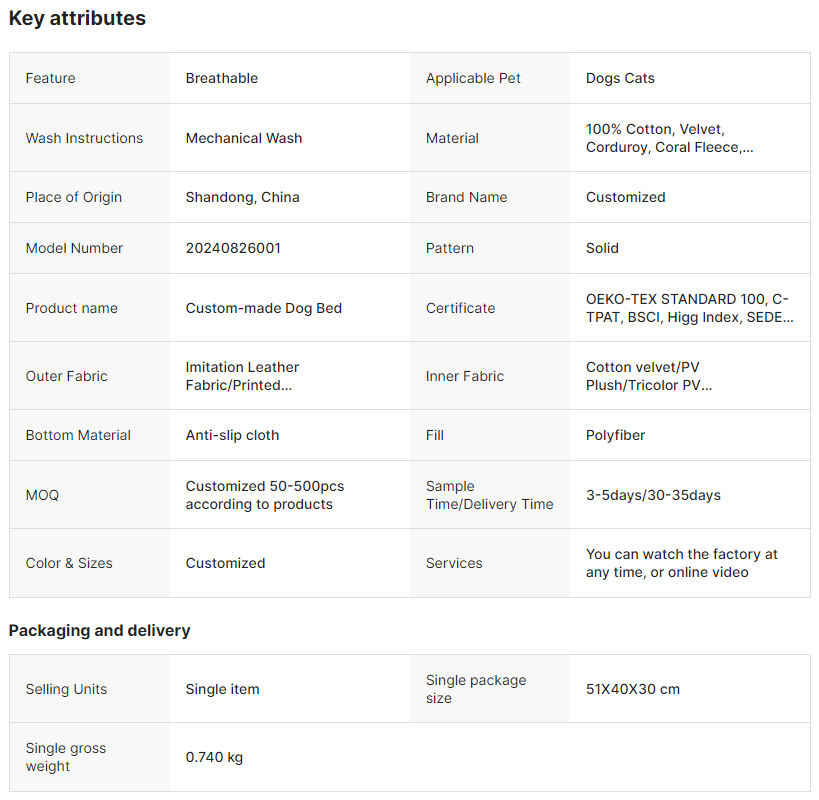Click the Anti-slip cloth bottom material value
This screenshot has width=819, height=800.
pyautogui.click(x=232, y=436)
